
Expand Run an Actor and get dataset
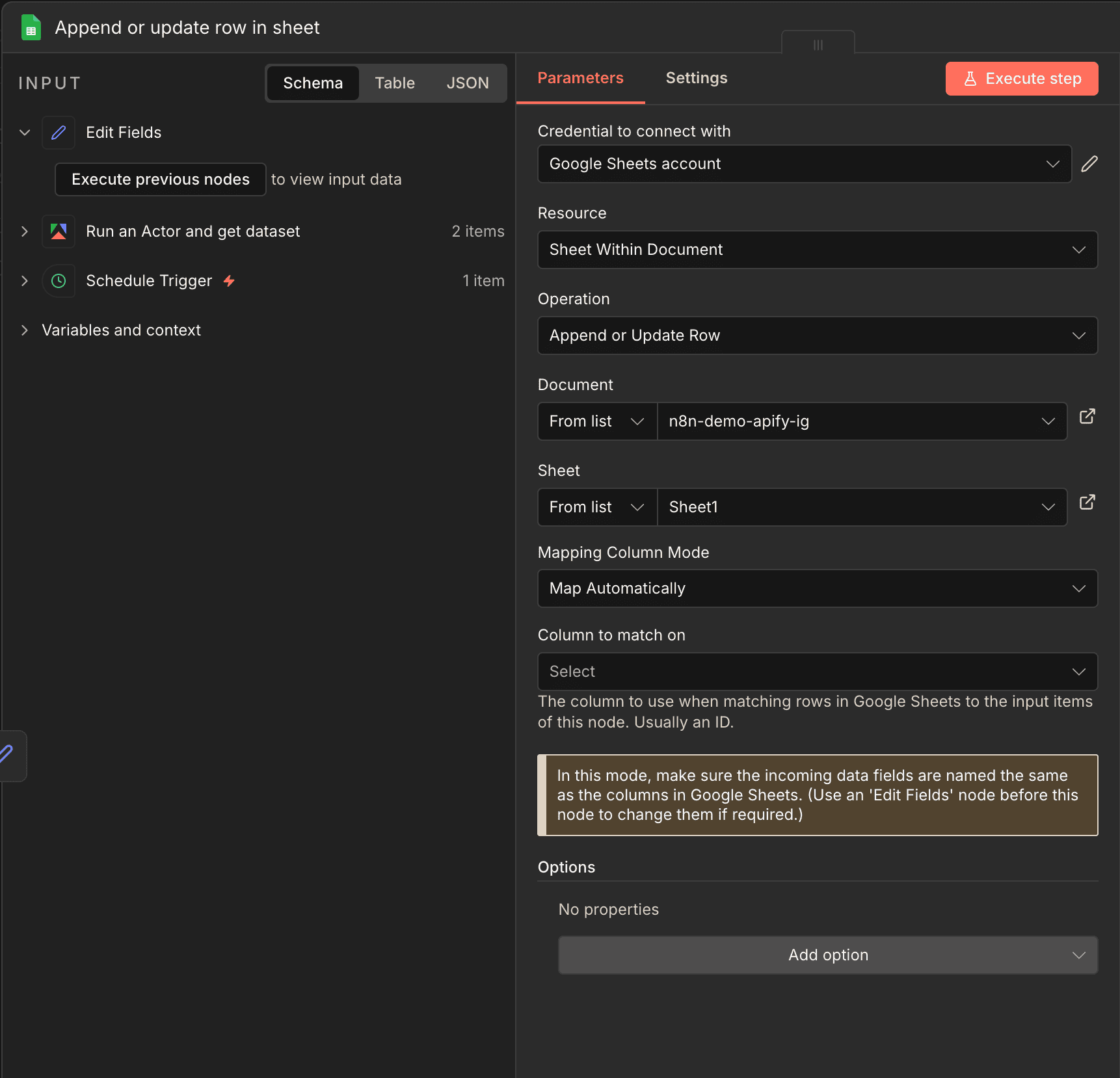25,231
